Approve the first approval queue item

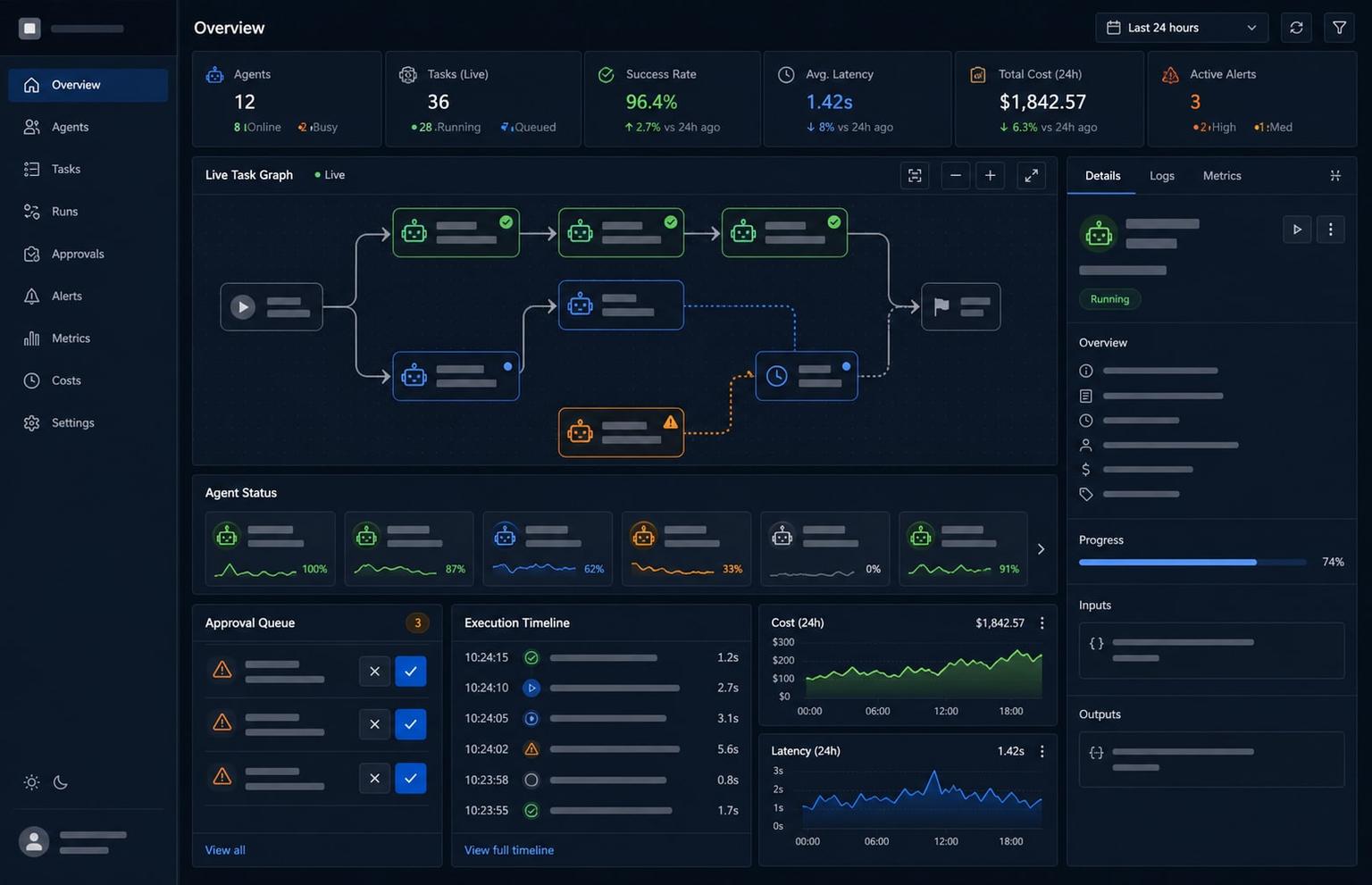click(x=410, y=672)
